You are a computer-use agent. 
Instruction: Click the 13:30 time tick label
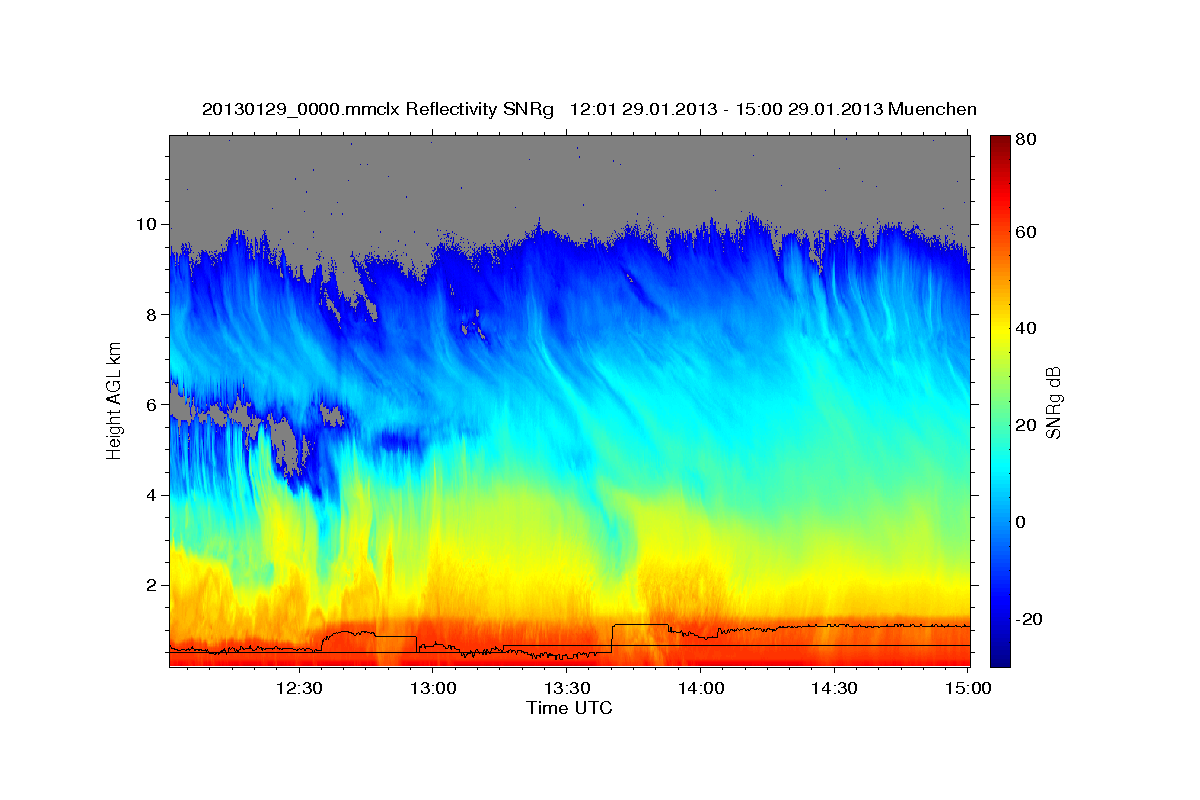566,689
